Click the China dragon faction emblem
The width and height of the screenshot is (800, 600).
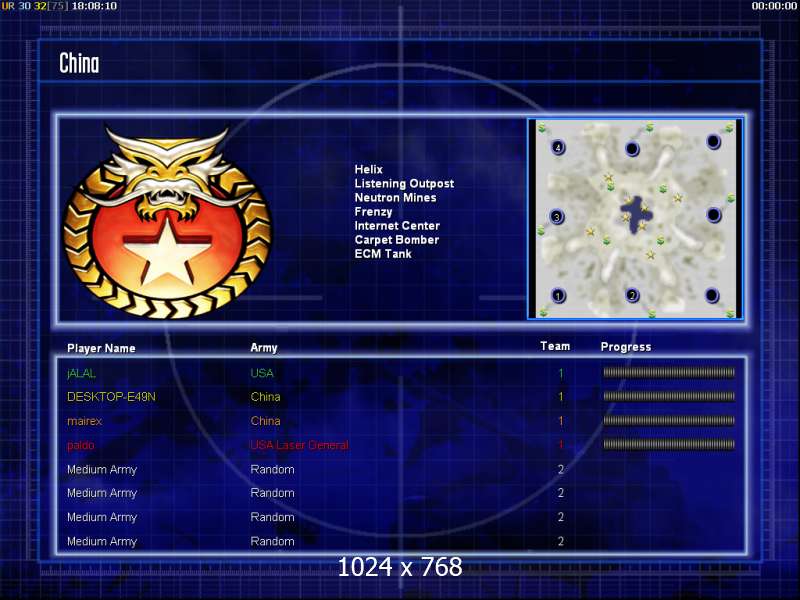pyautogui.click(x=167, y=222)
